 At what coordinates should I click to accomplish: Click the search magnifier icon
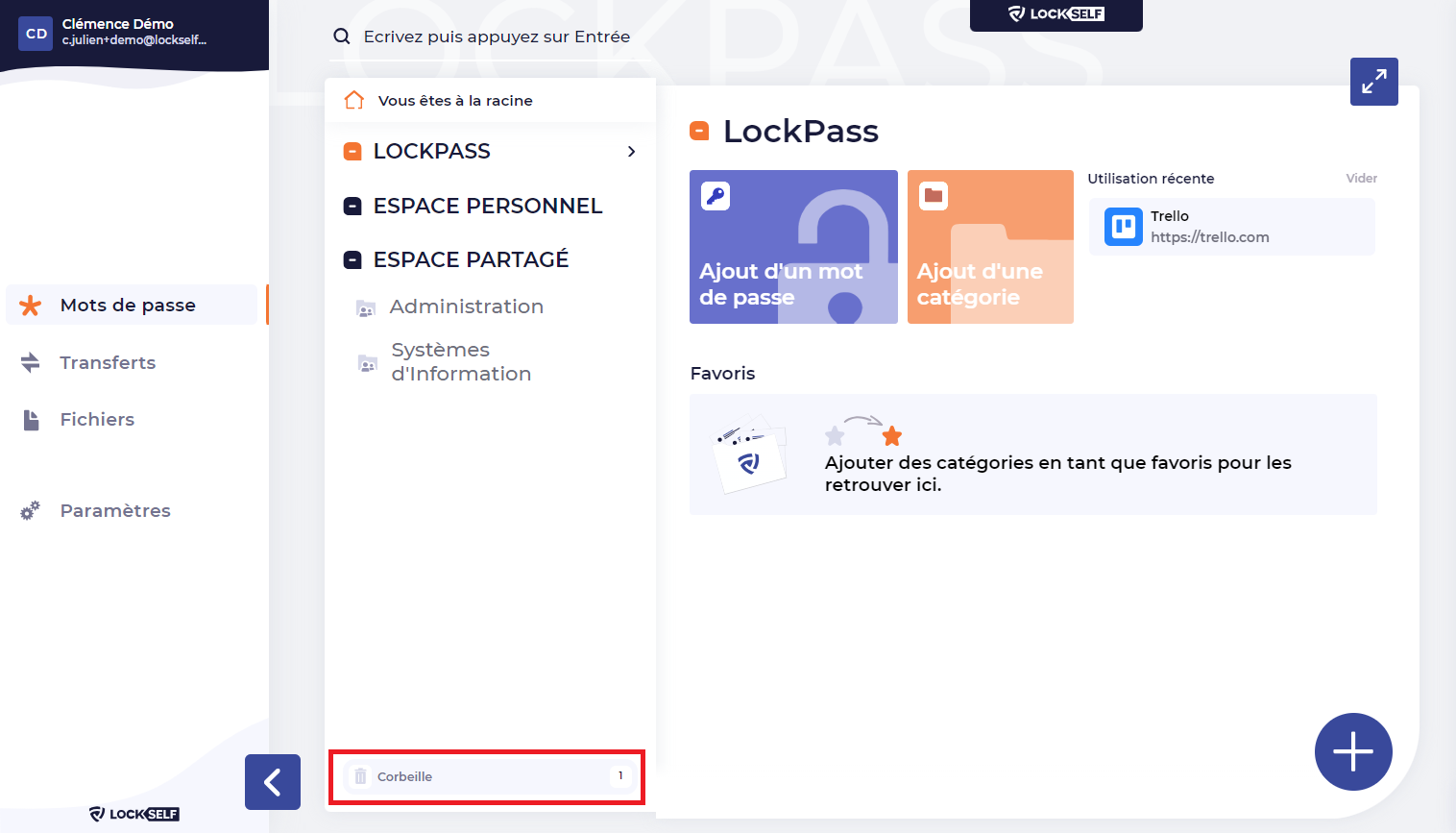pos(341,37)
